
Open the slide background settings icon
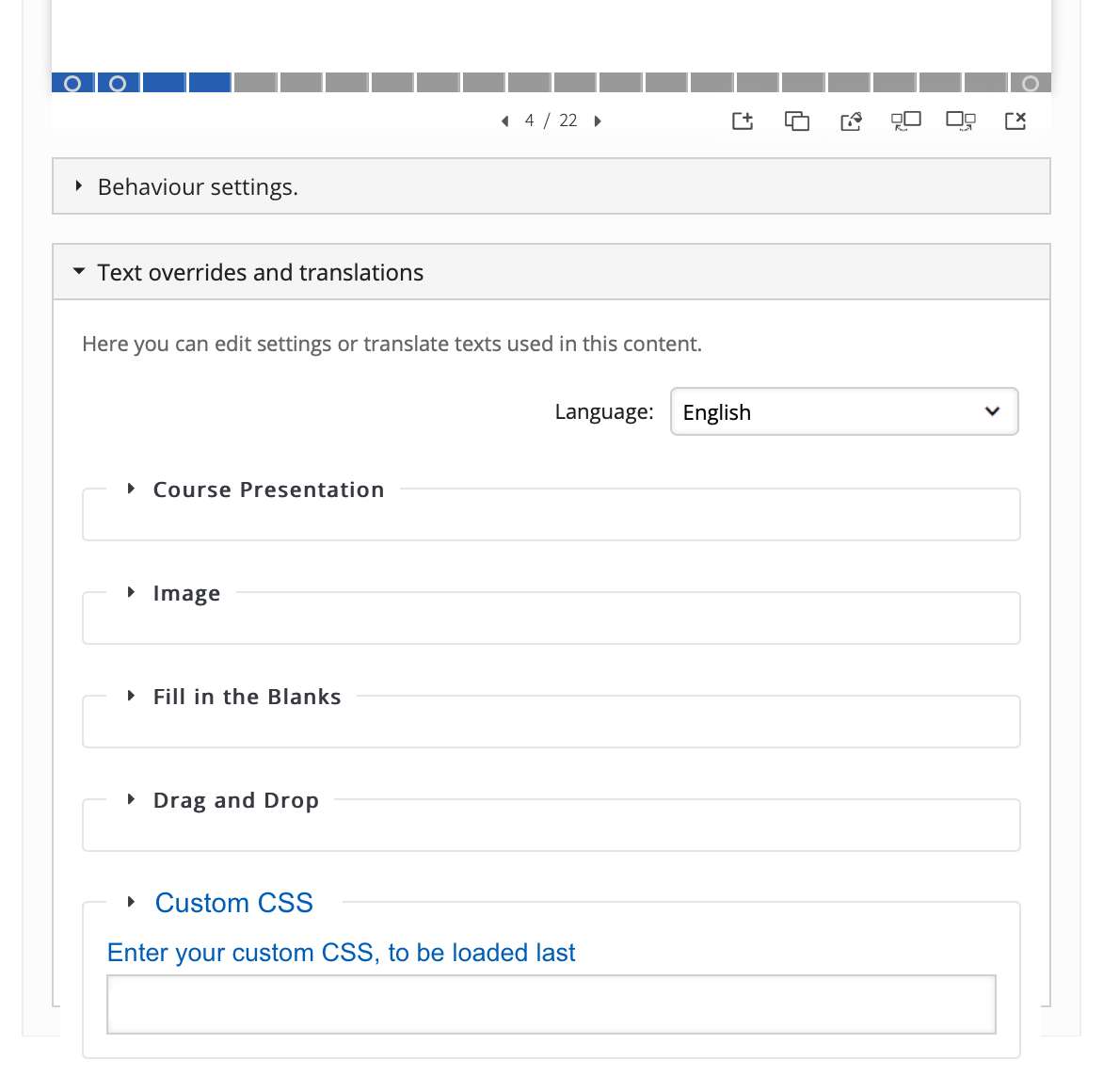[x=851, y=121]
